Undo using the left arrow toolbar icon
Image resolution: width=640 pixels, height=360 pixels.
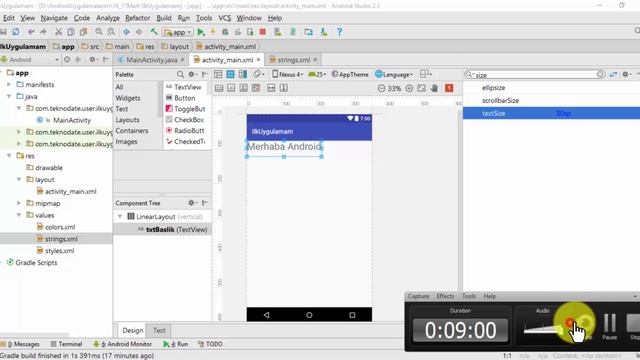[31, 31]
